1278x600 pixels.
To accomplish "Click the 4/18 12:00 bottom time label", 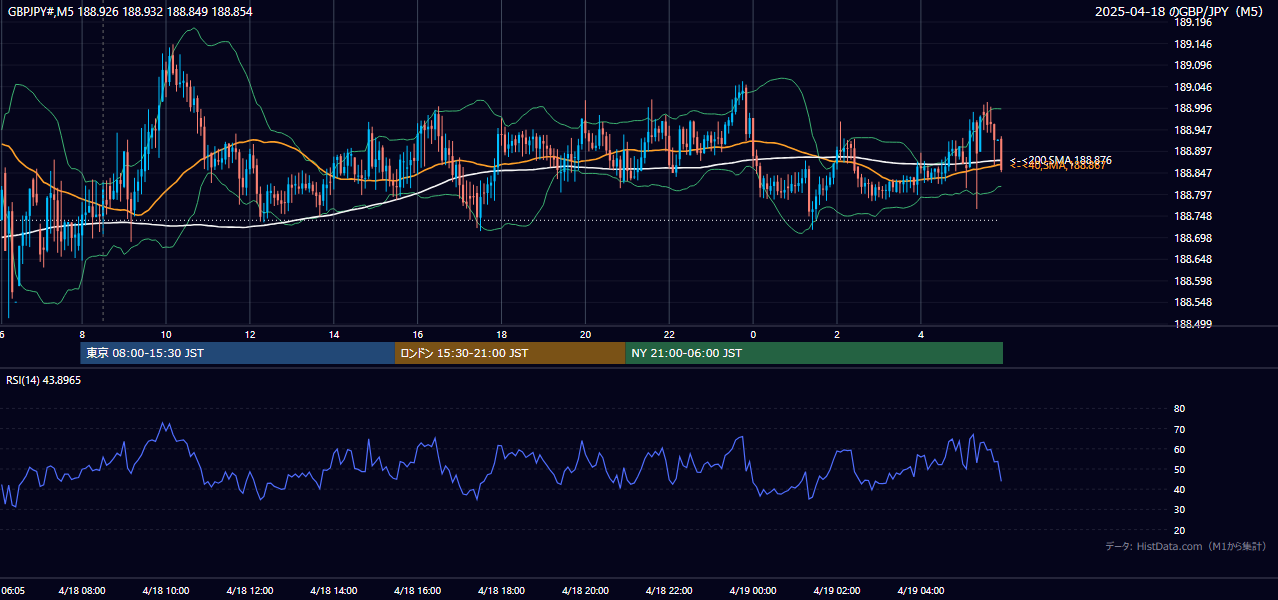I will 251,591.
